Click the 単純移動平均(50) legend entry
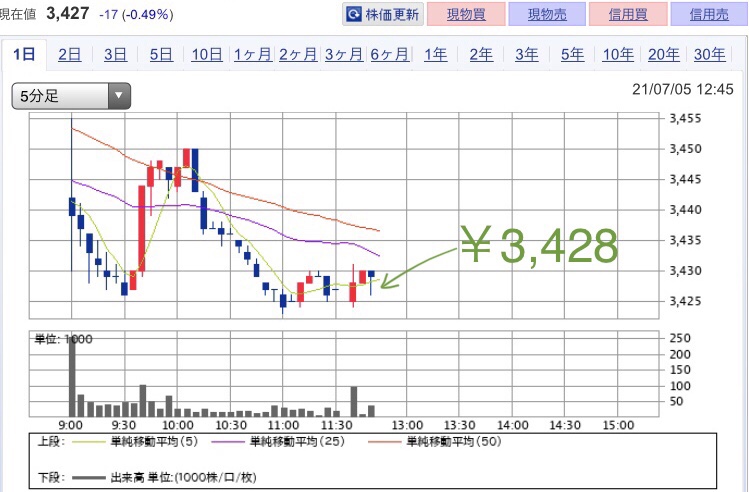 (435, 441)
